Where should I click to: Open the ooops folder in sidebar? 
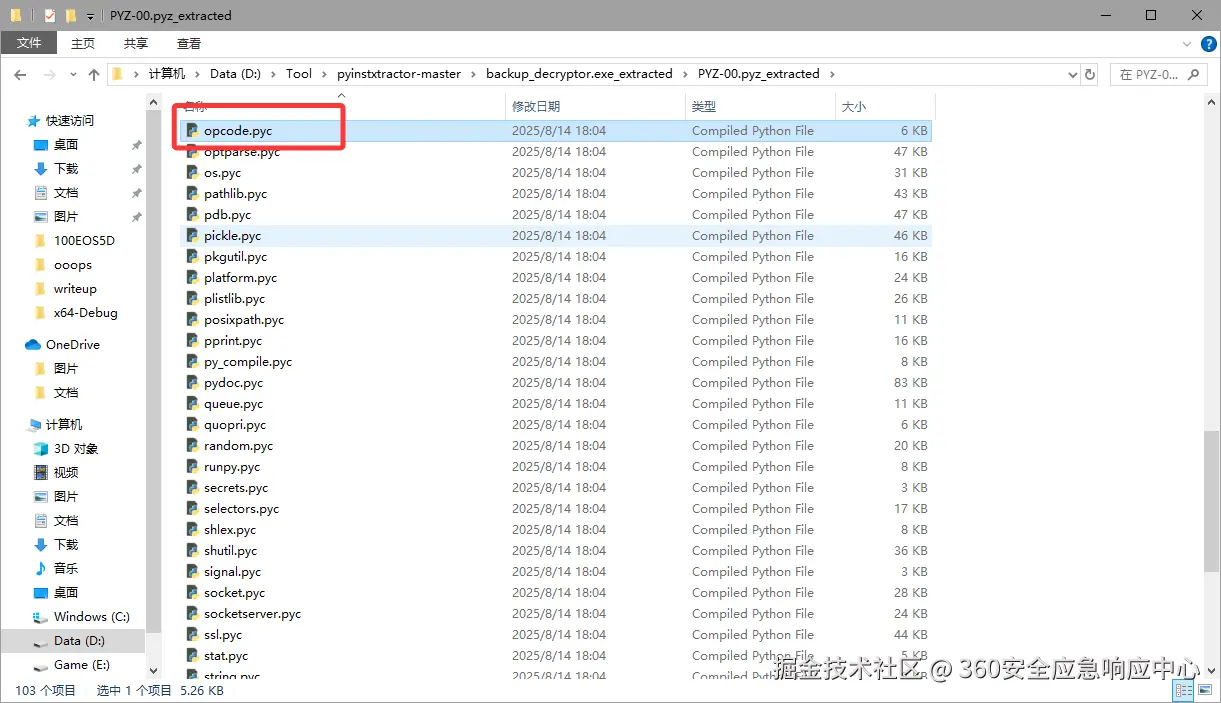[73, 265]
